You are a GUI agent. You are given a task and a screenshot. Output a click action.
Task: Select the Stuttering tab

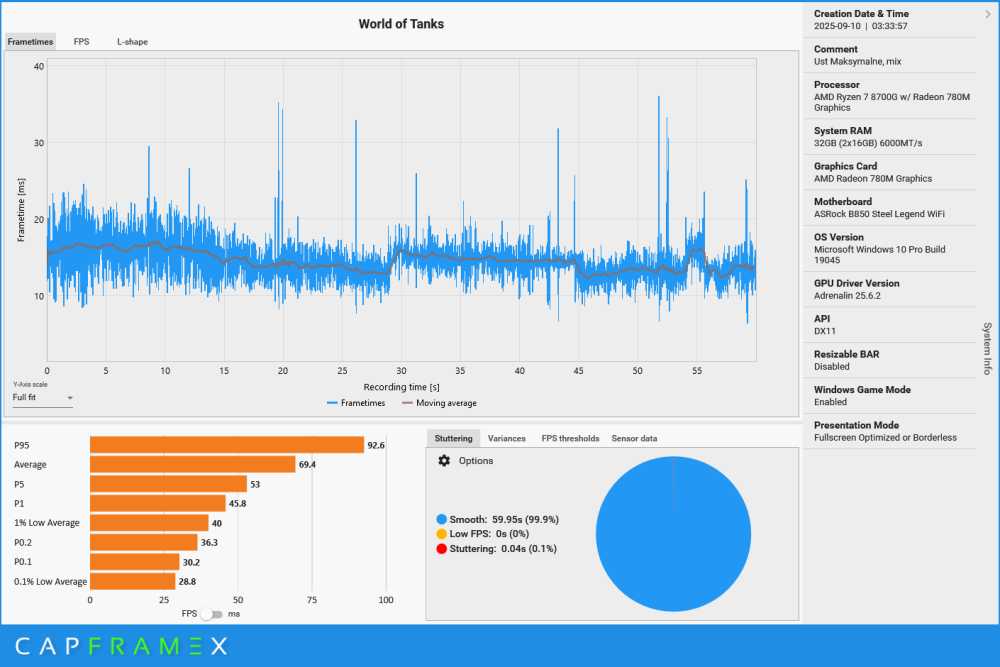pos(453,438)
